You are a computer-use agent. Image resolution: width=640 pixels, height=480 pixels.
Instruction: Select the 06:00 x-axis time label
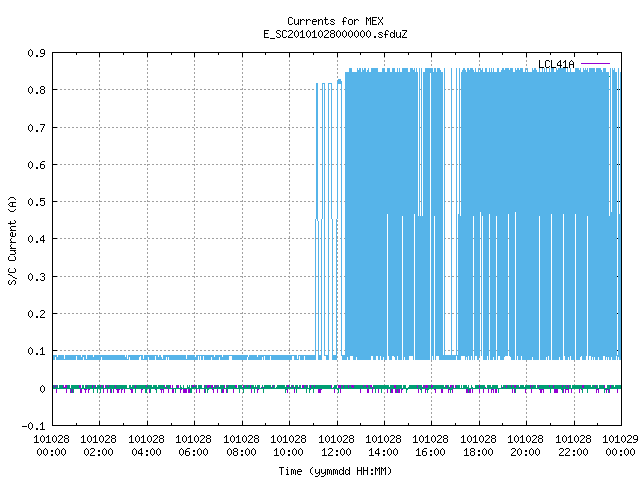click(193, 452)
